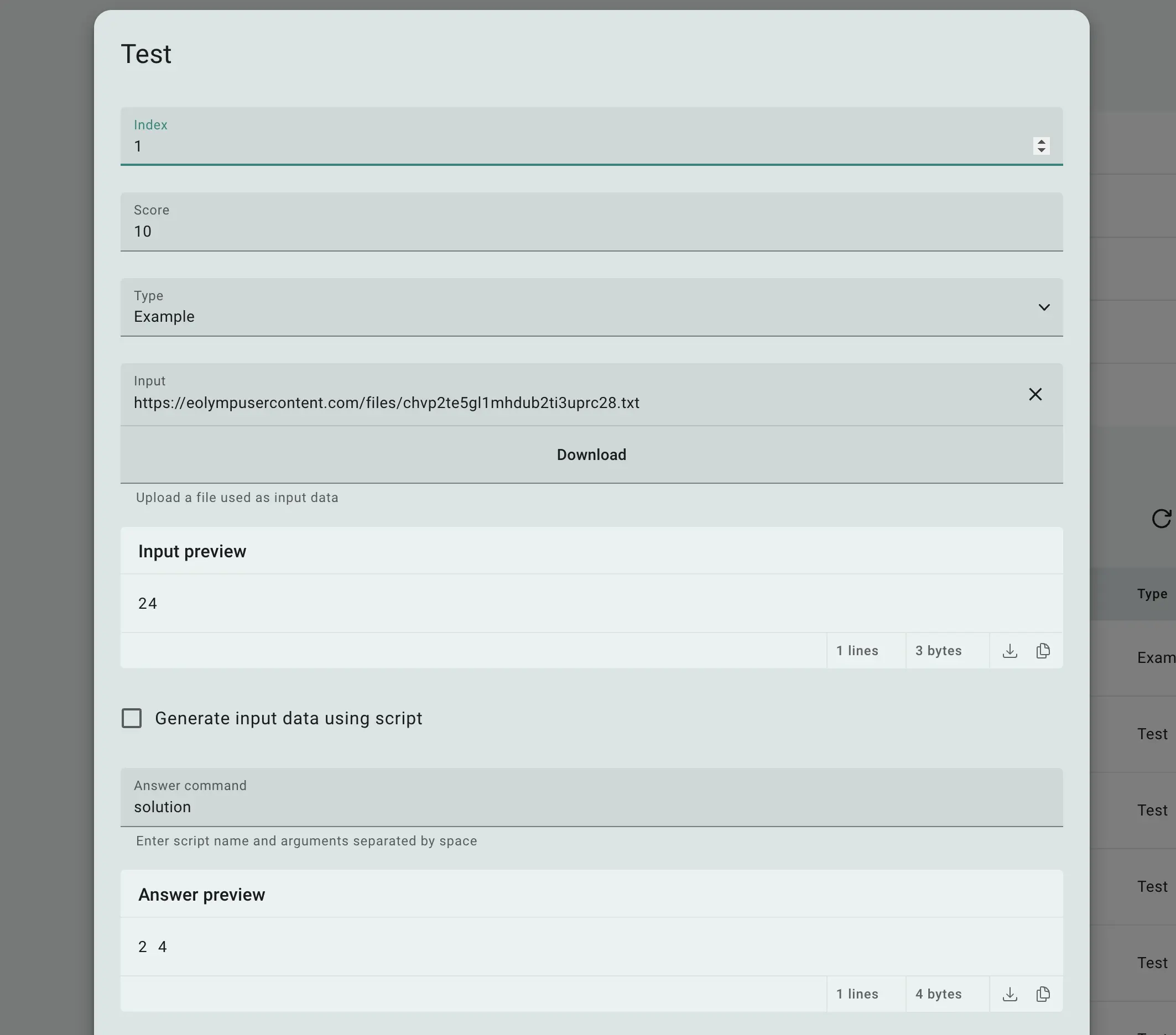The width and height of the screenshot is (1176, 1035).
Task: Increment the Index stepper value
Action: pos(1042,142)
